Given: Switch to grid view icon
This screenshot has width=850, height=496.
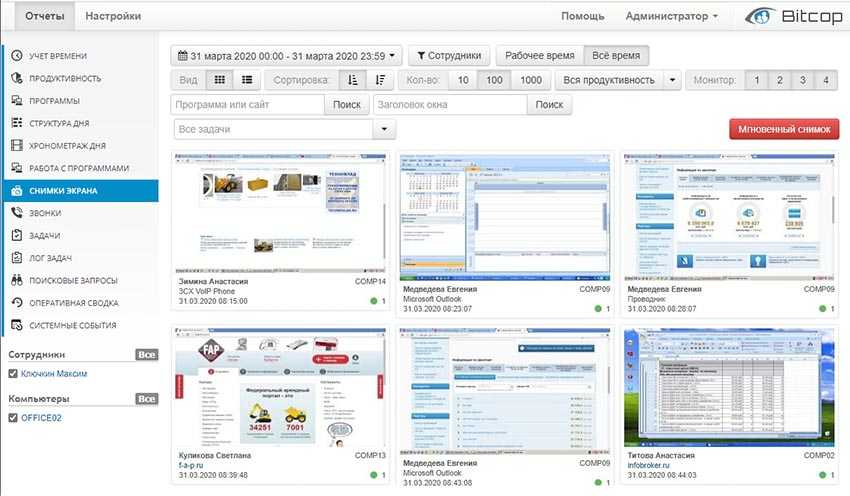Looking at the screenshot, I should tap(220, 80).
